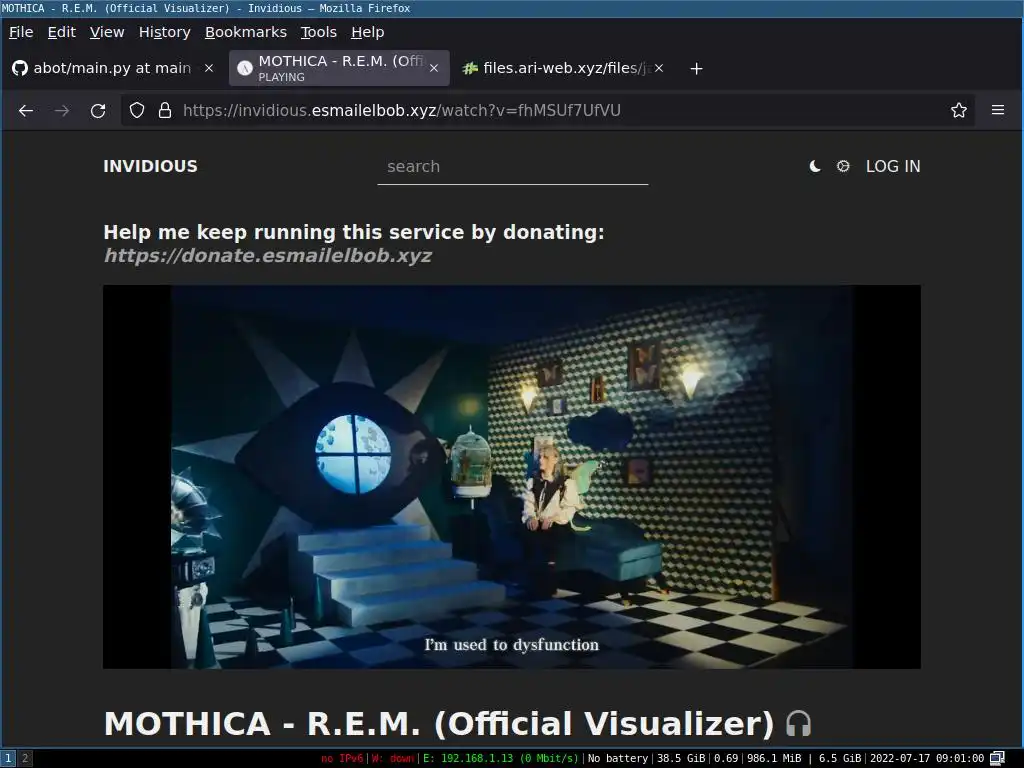Click the 6.5 GiB status entry
Screen dimensions: 1024x768
click(x=840, y=758)
